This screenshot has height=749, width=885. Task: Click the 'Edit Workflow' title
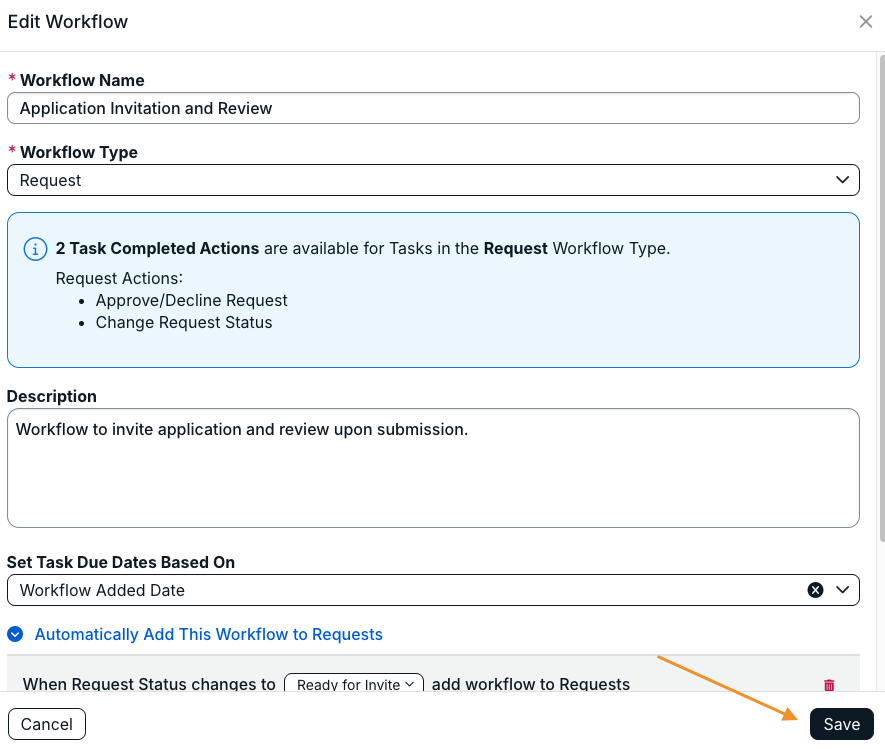coord(68,22)
